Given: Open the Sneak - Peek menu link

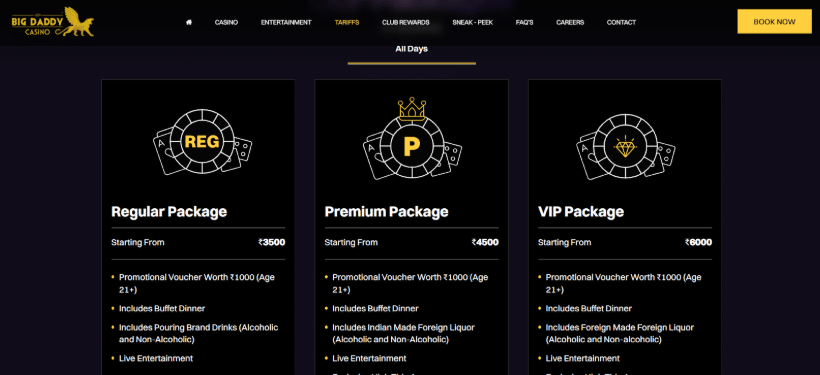Looking at the screenshot, I should click(472, 22).
